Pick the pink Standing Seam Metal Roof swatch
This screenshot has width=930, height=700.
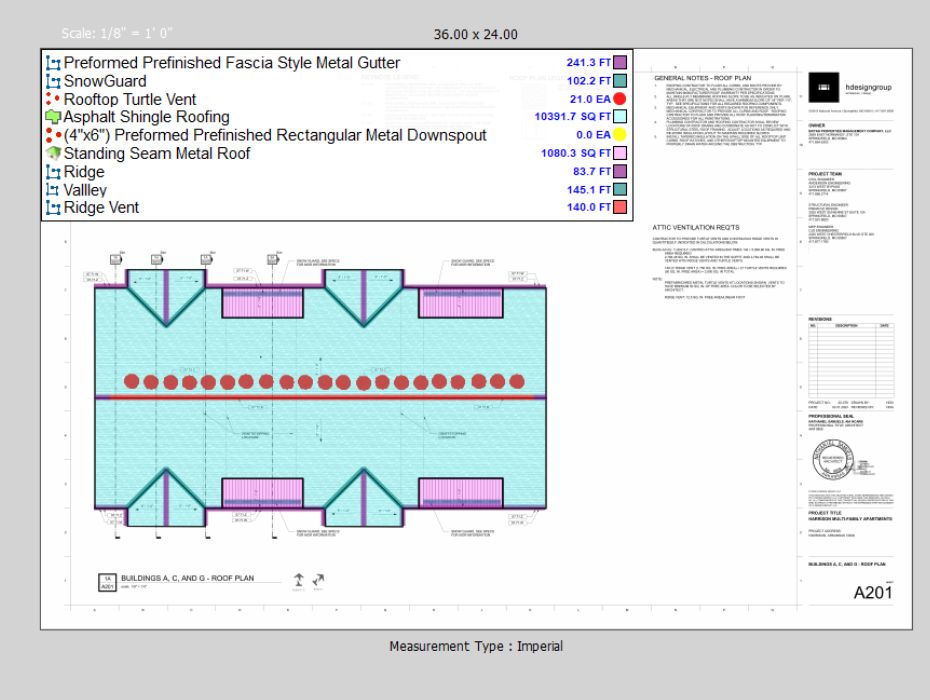click(x=619, y=153)
